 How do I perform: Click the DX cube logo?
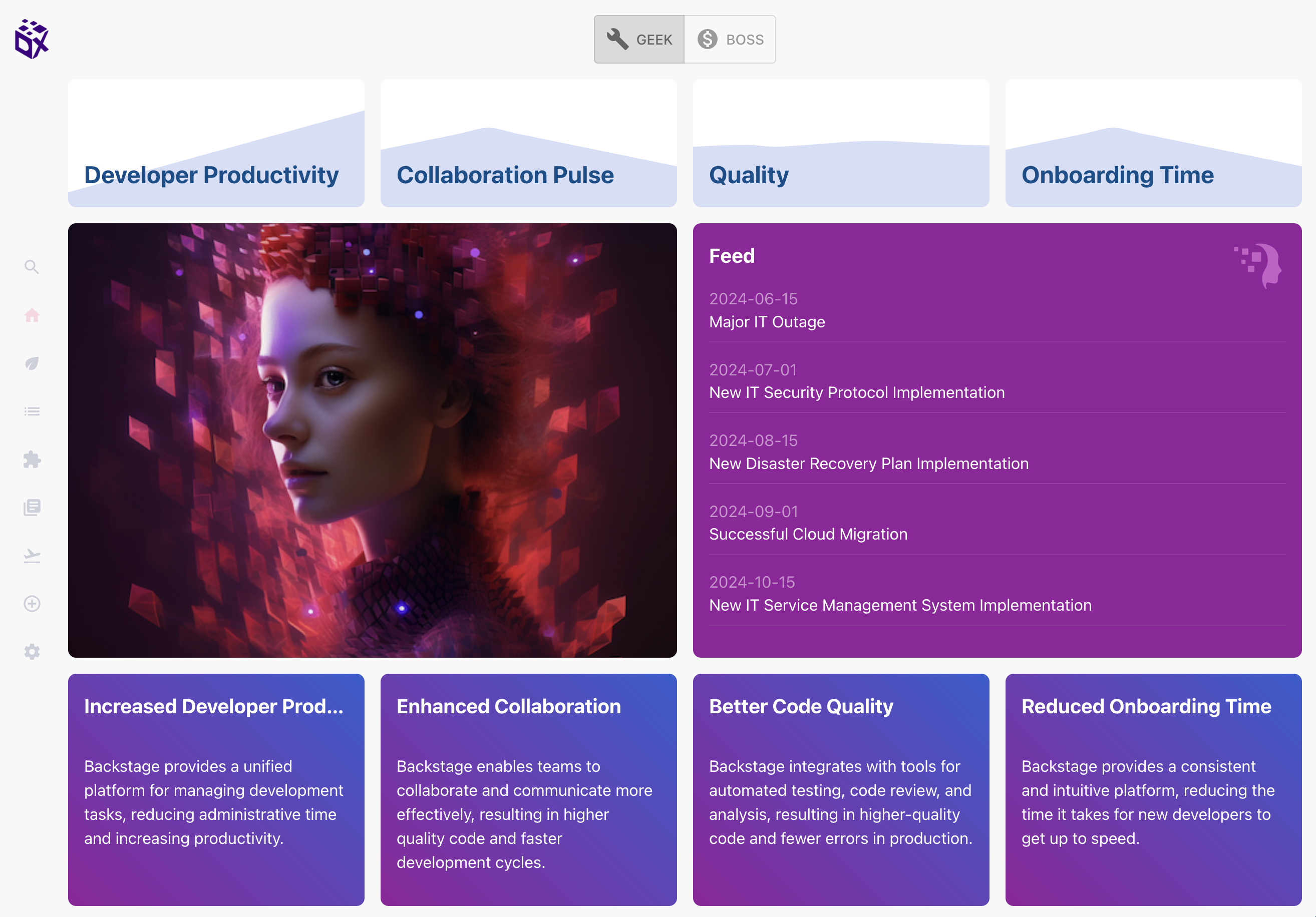(x=32, y=39)
